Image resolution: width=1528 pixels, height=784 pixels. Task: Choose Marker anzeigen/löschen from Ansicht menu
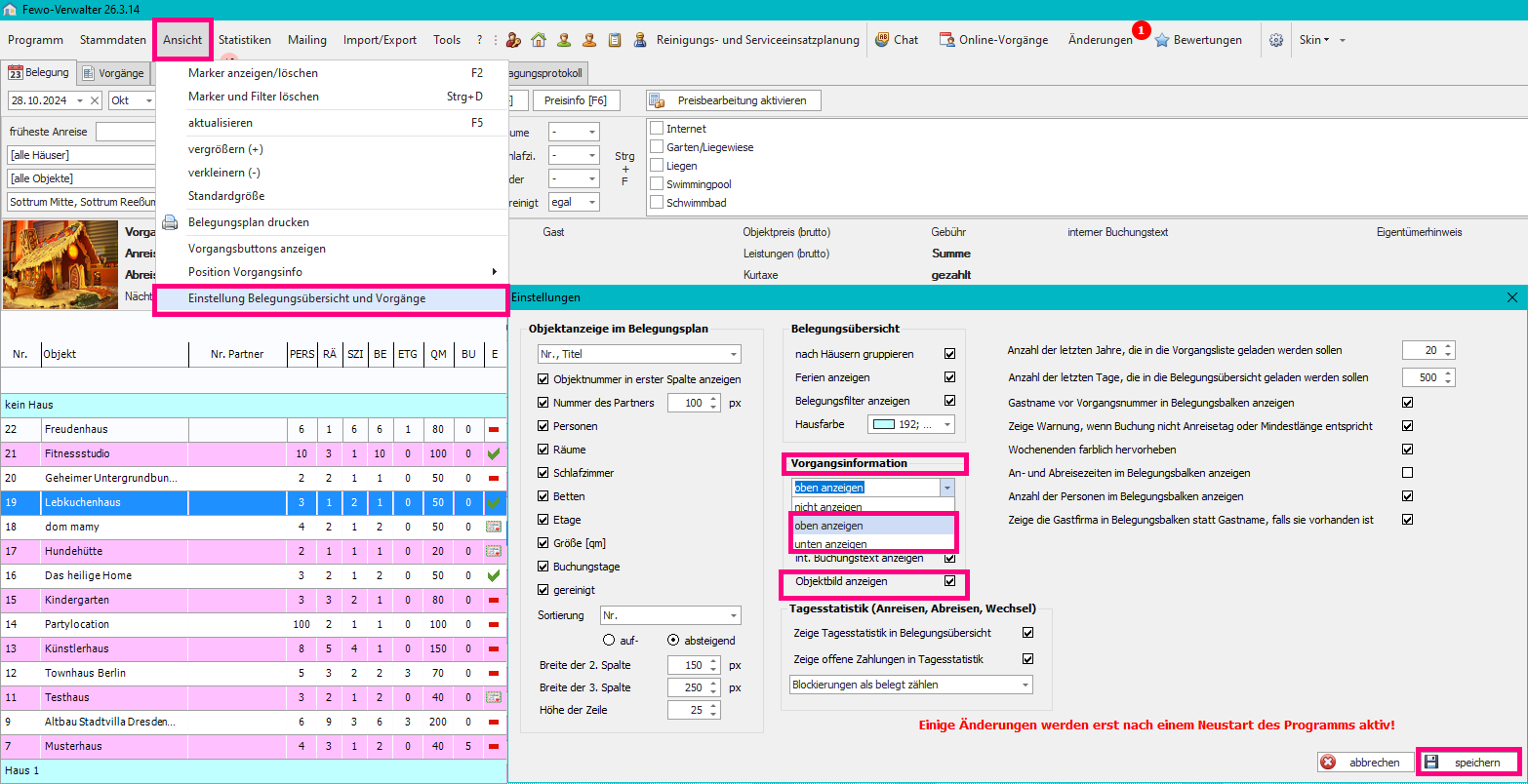pyautogui.click(x=332, y=73)
